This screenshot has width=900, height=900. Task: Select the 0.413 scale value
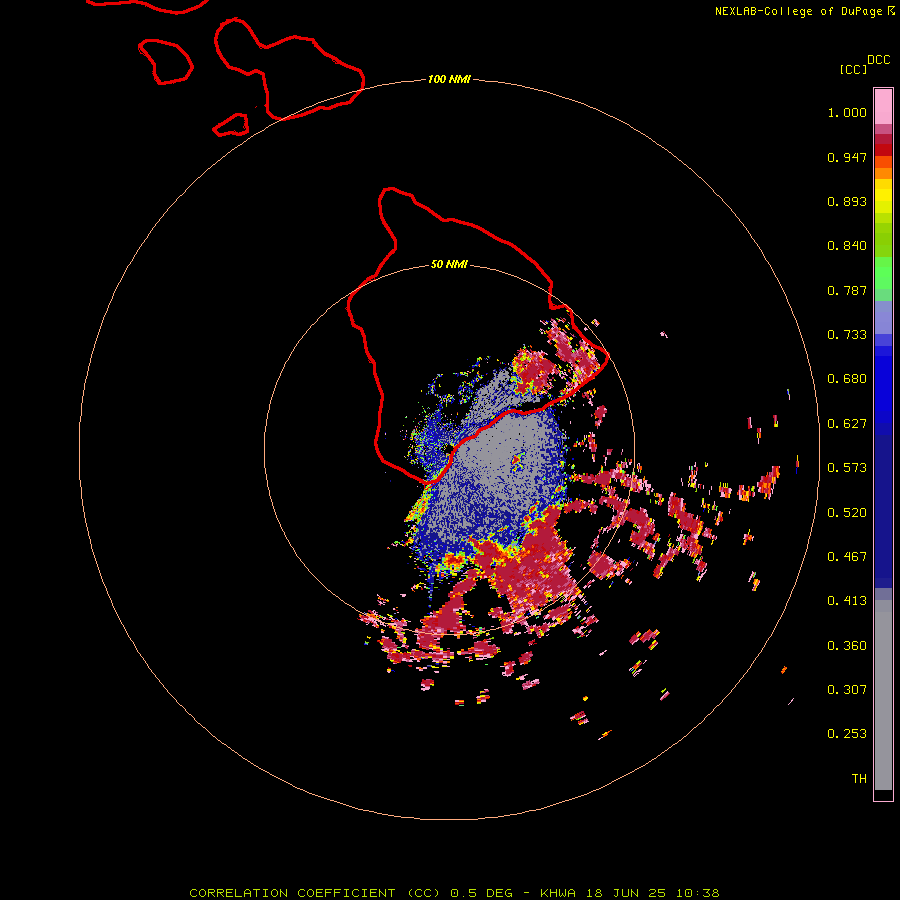point(847,601)
